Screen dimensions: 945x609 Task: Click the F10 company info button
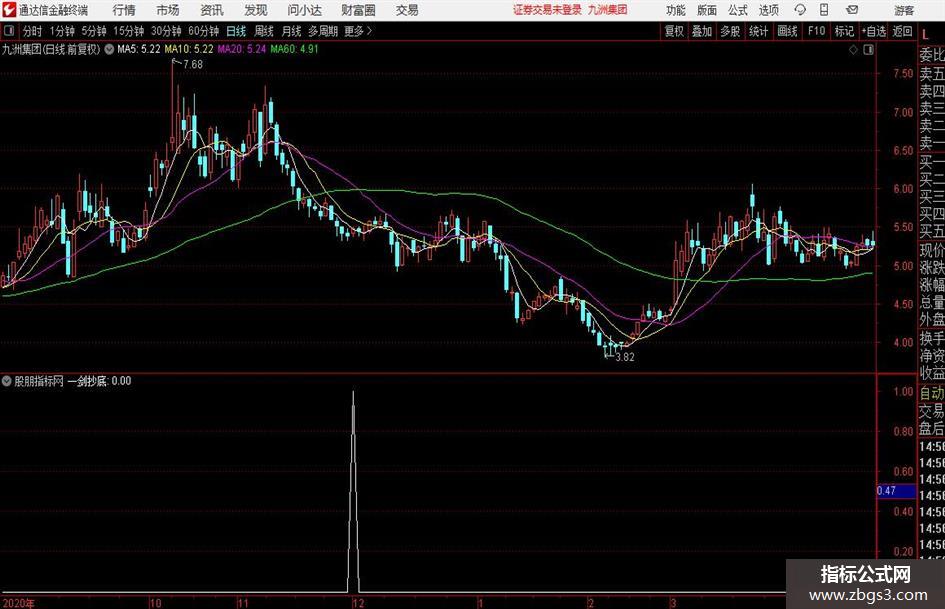click(816, 31)
